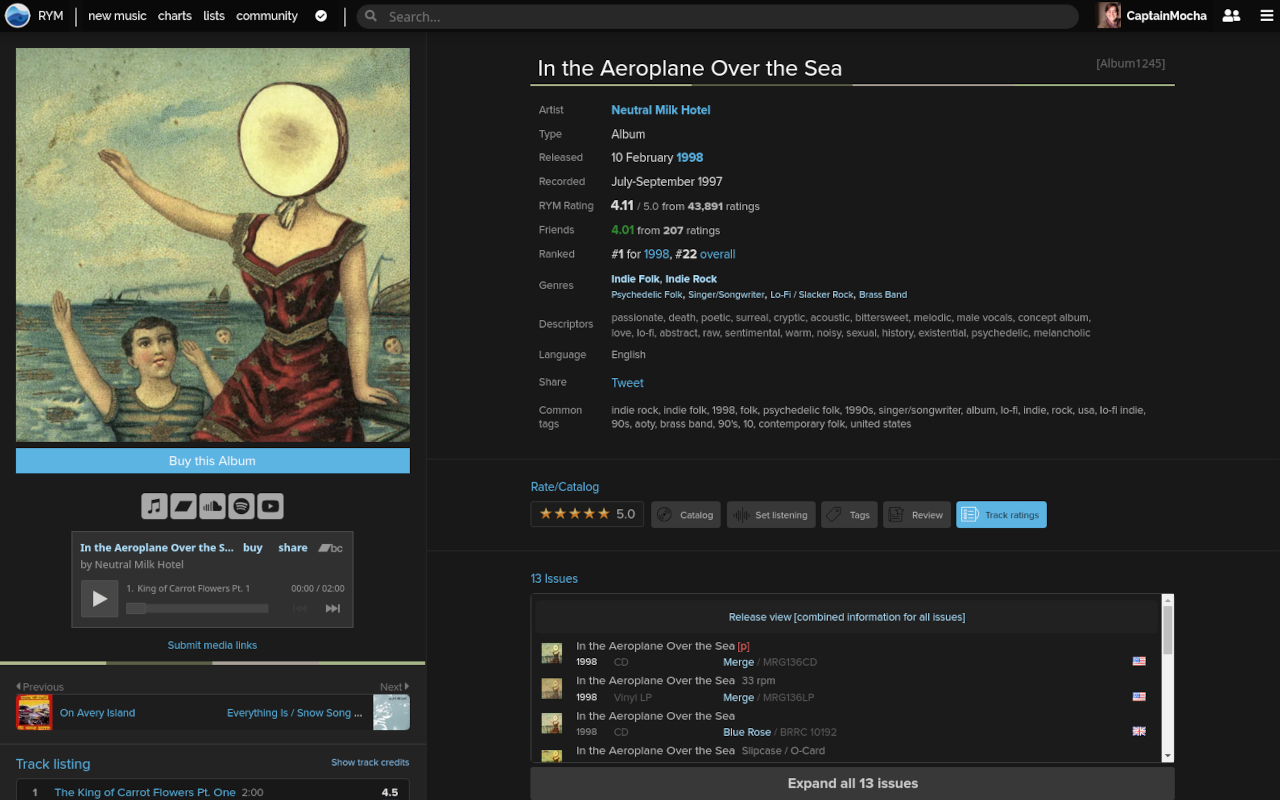The height and width of the screenshot is (800, 1280).
Task: Open the new music menu
Action: tap(117, 16)
